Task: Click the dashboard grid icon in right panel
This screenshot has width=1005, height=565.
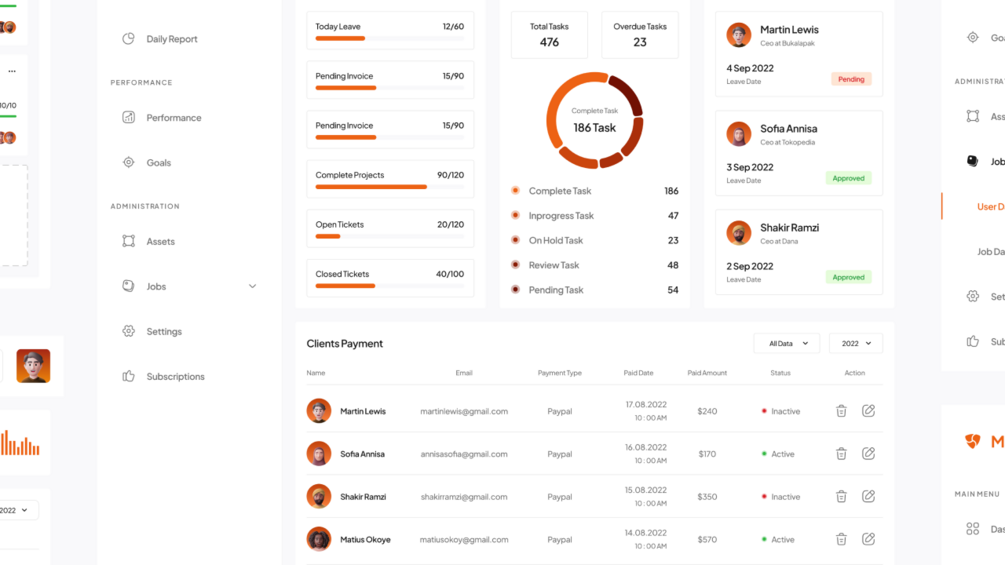Action: [x=973, y=528]
